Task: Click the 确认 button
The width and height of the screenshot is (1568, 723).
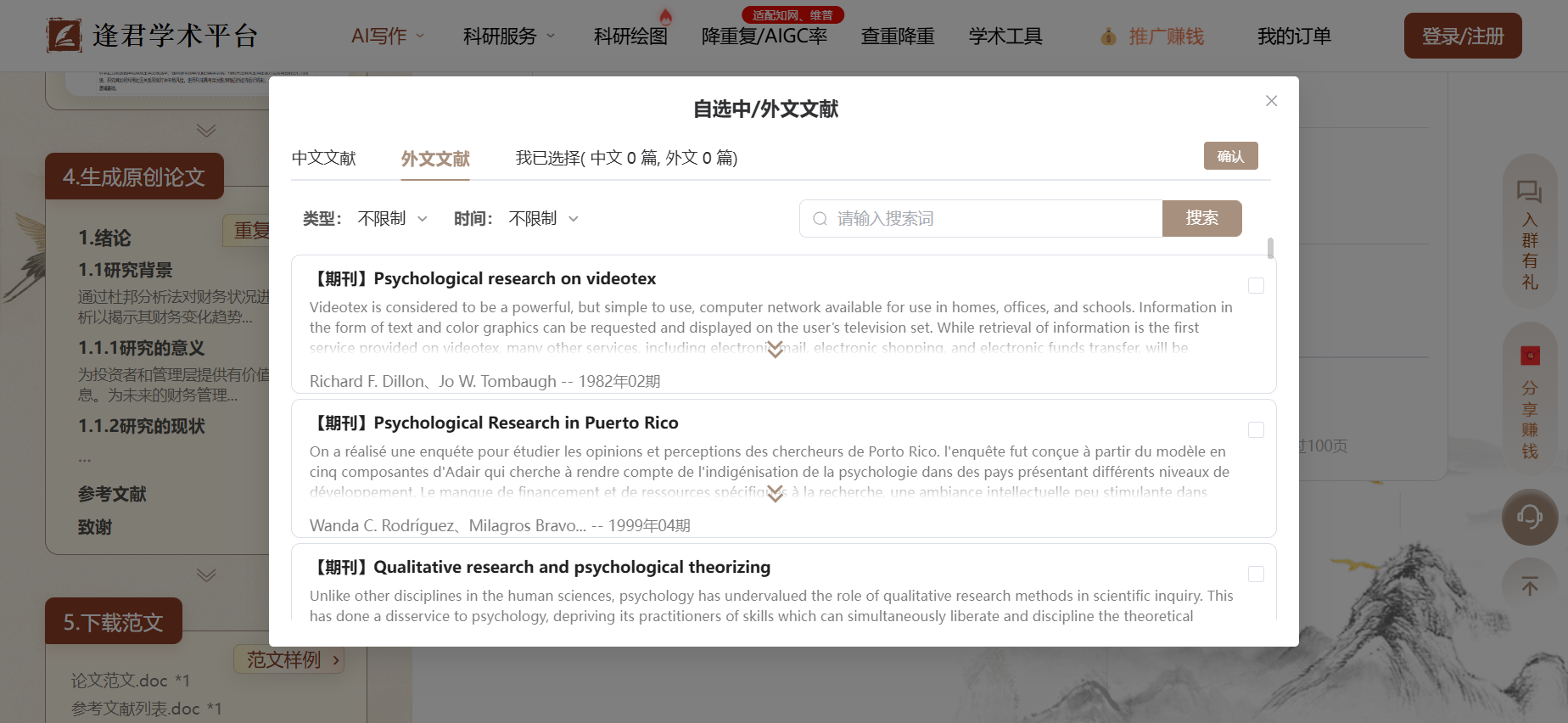Action: (1230, 156)
